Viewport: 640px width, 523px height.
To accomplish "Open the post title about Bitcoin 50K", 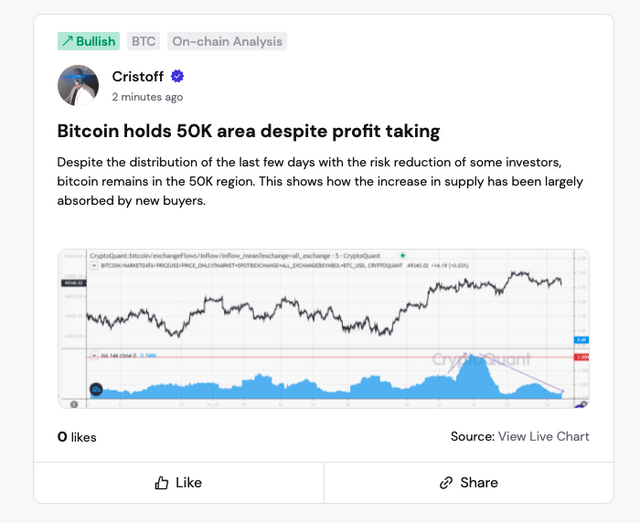I will (248, 131).
